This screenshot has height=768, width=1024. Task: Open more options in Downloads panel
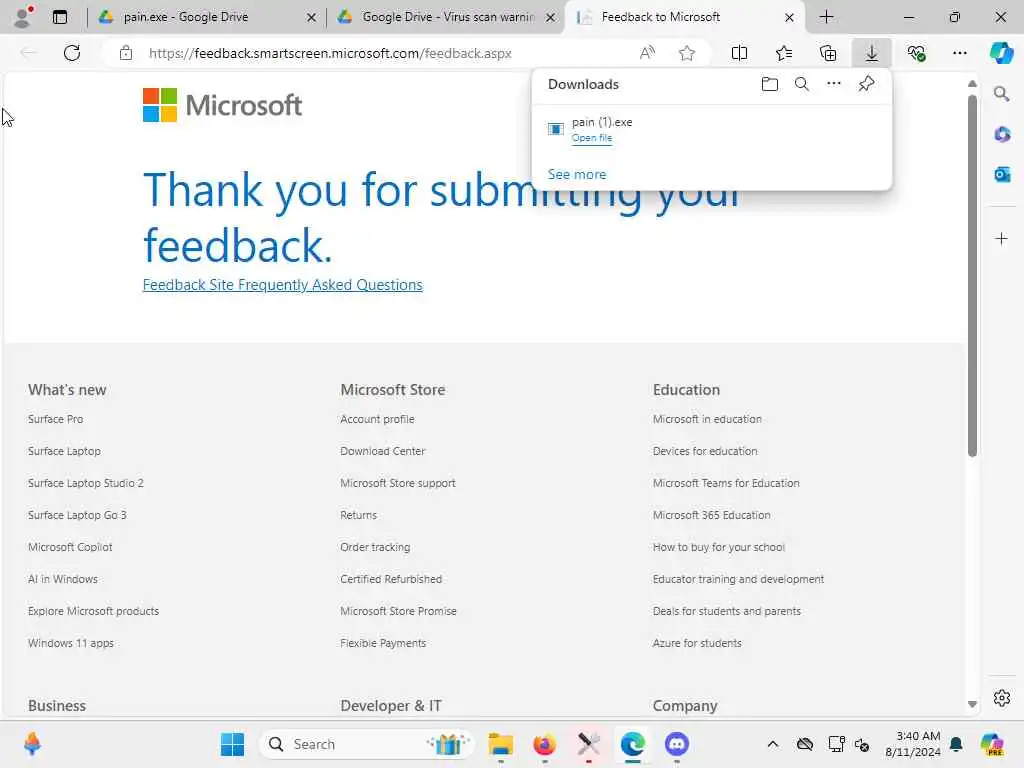pyautogui.click(x=834, y=84)
